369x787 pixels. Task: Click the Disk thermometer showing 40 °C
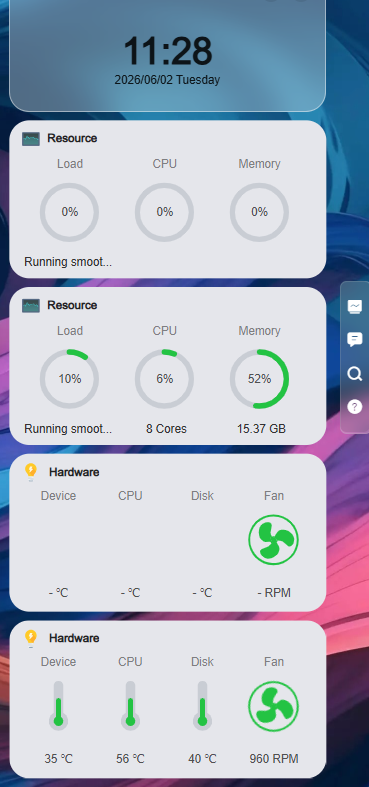point(202,705)
